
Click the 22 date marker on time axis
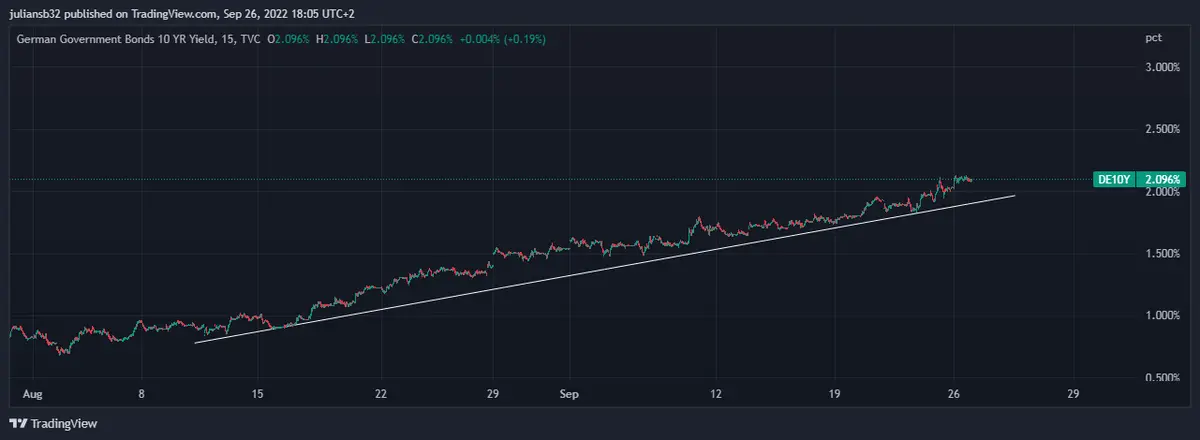pyautogui.click(x=381, y=395)
